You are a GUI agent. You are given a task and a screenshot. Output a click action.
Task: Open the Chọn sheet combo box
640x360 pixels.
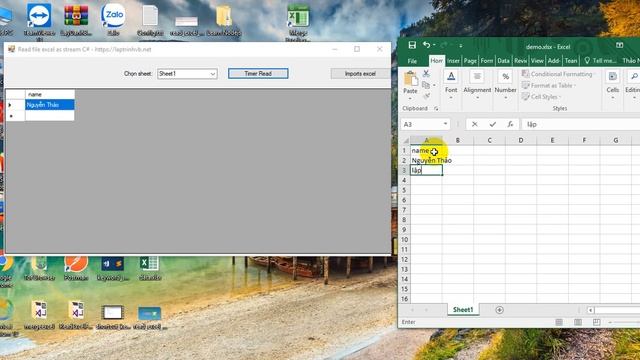tap(187, 73)
